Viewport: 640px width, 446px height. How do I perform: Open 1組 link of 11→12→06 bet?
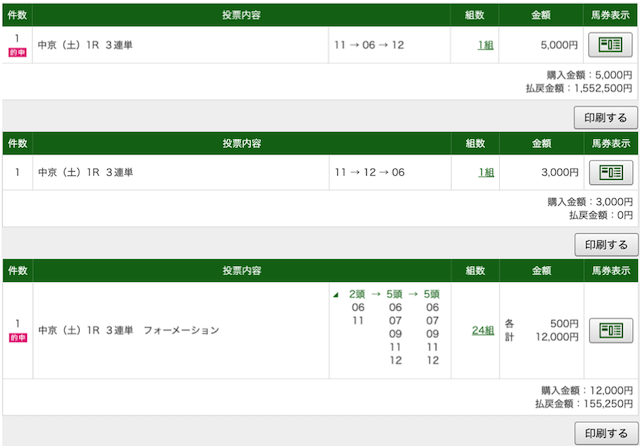tap(486, 172)
